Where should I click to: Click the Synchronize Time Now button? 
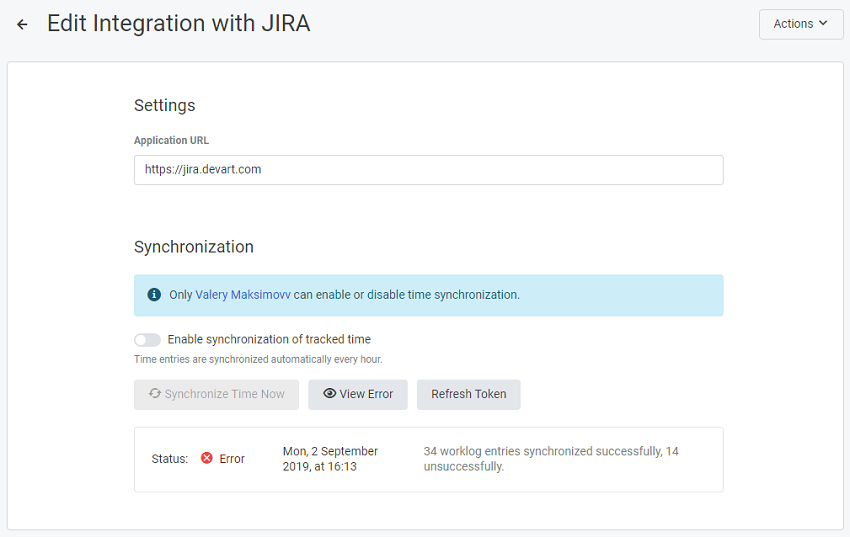(216, 394)
